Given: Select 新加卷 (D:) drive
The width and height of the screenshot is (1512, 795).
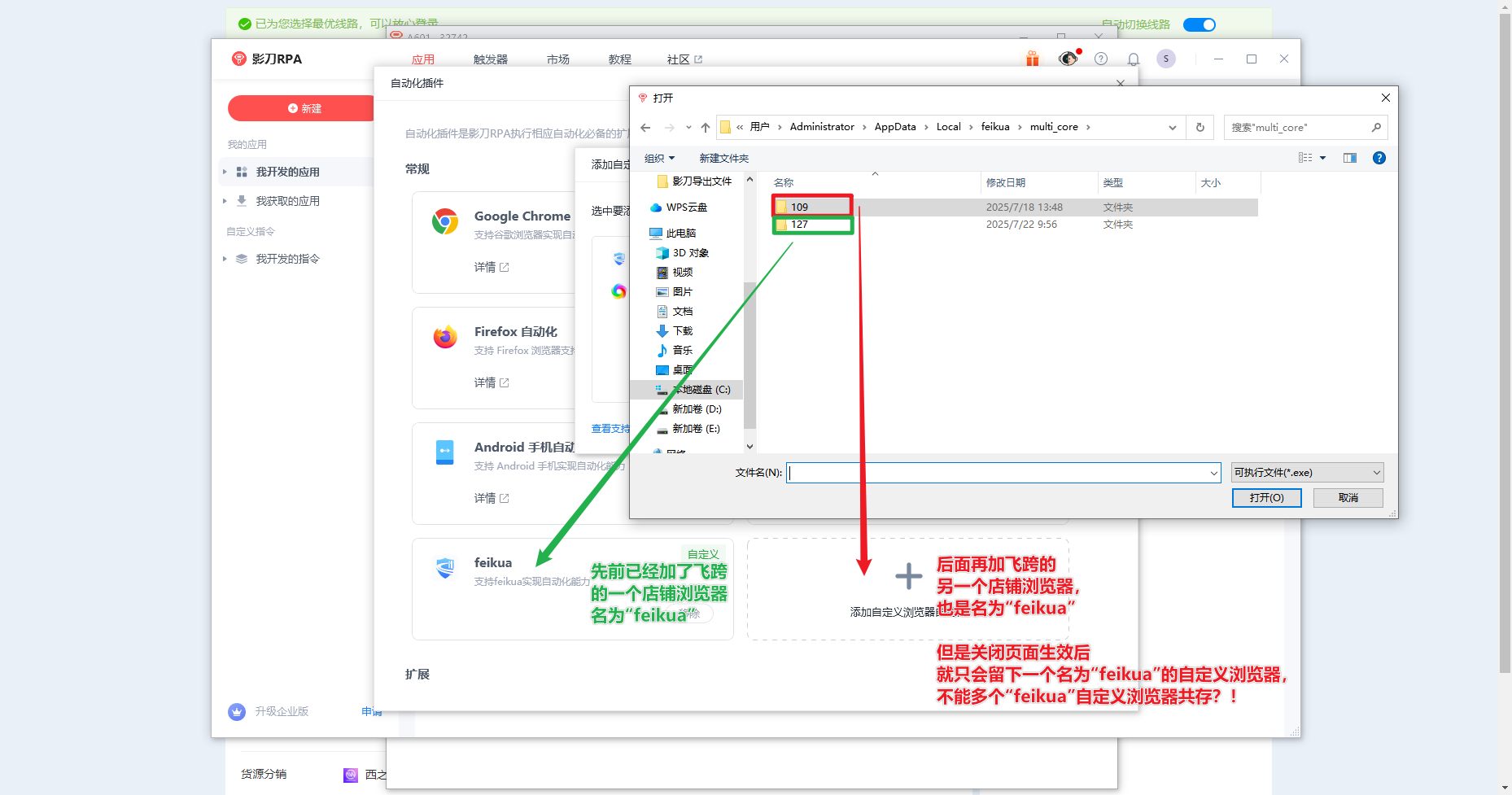Looking at the screenshot, I should pyautogui.click(x=688, y=409).
